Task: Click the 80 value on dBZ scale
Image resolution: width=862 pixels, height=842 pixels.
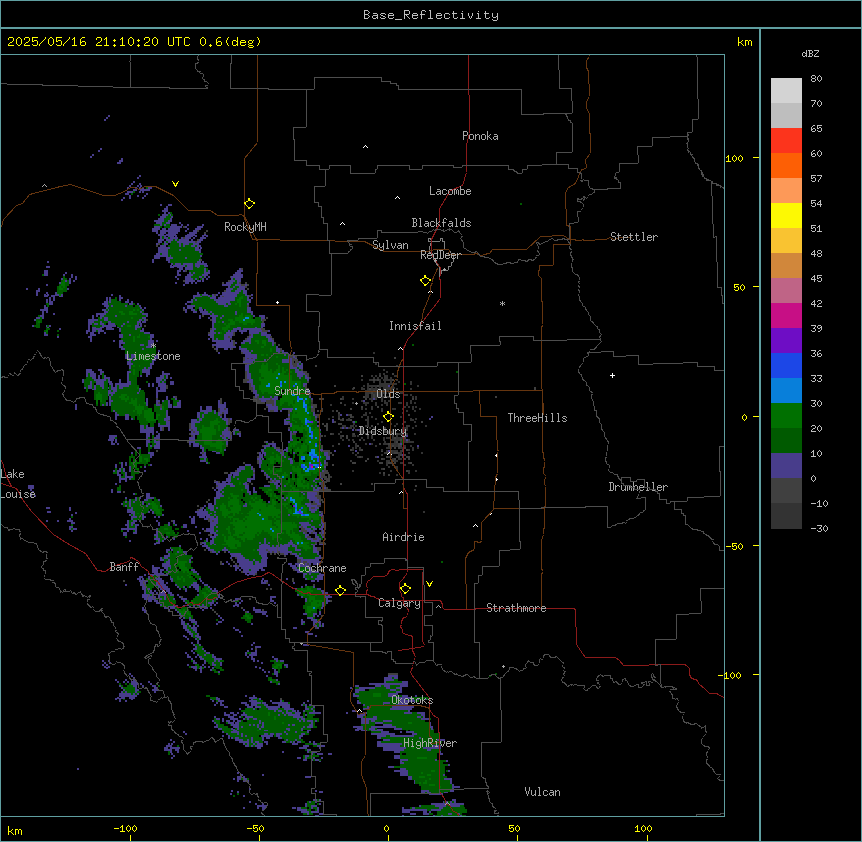Action: pyautogui.click(x=816, y=79)
